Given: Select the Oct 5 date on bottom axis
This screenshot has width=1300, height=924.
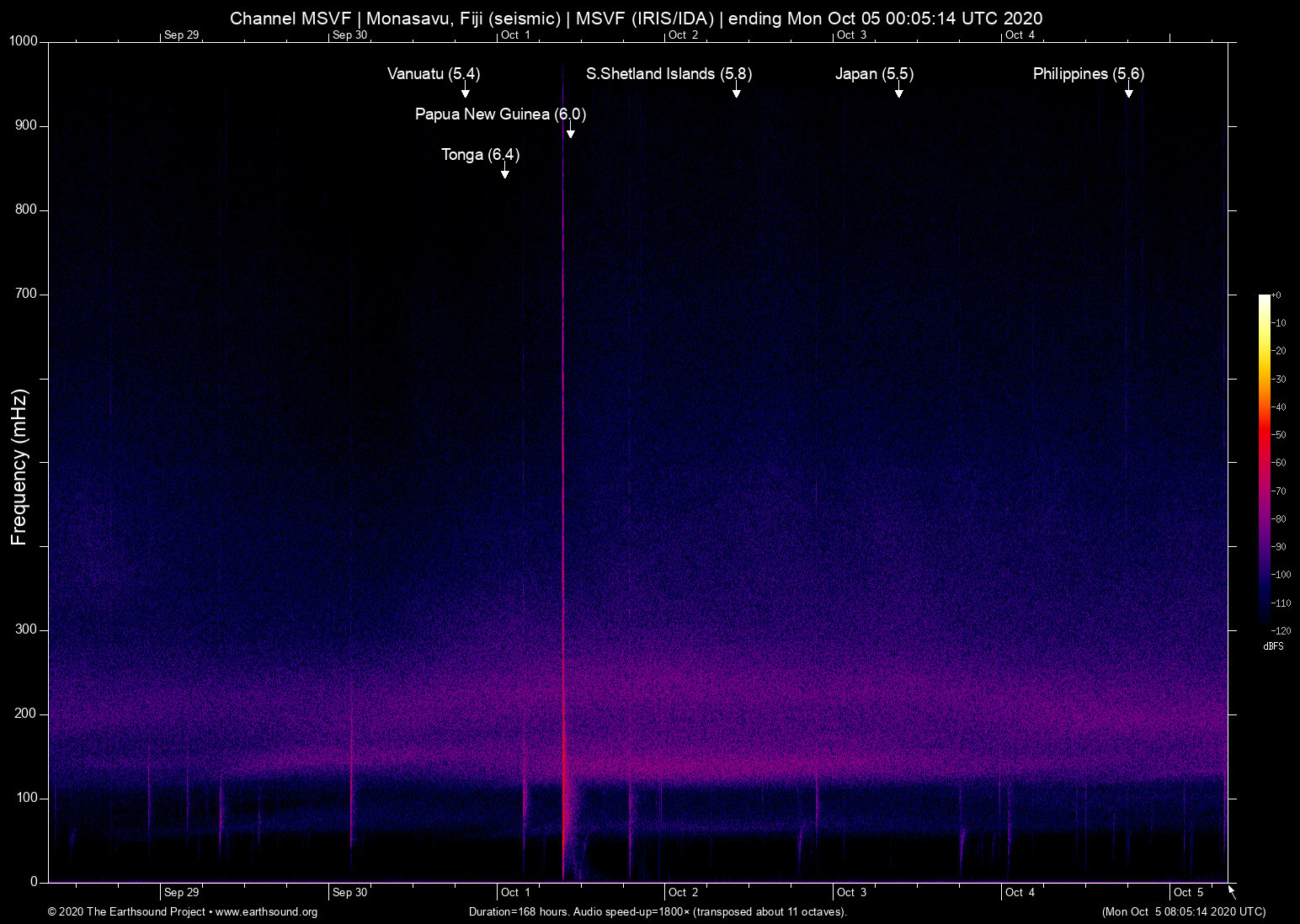Looking at the screenshot, I should pos(1188,892).
